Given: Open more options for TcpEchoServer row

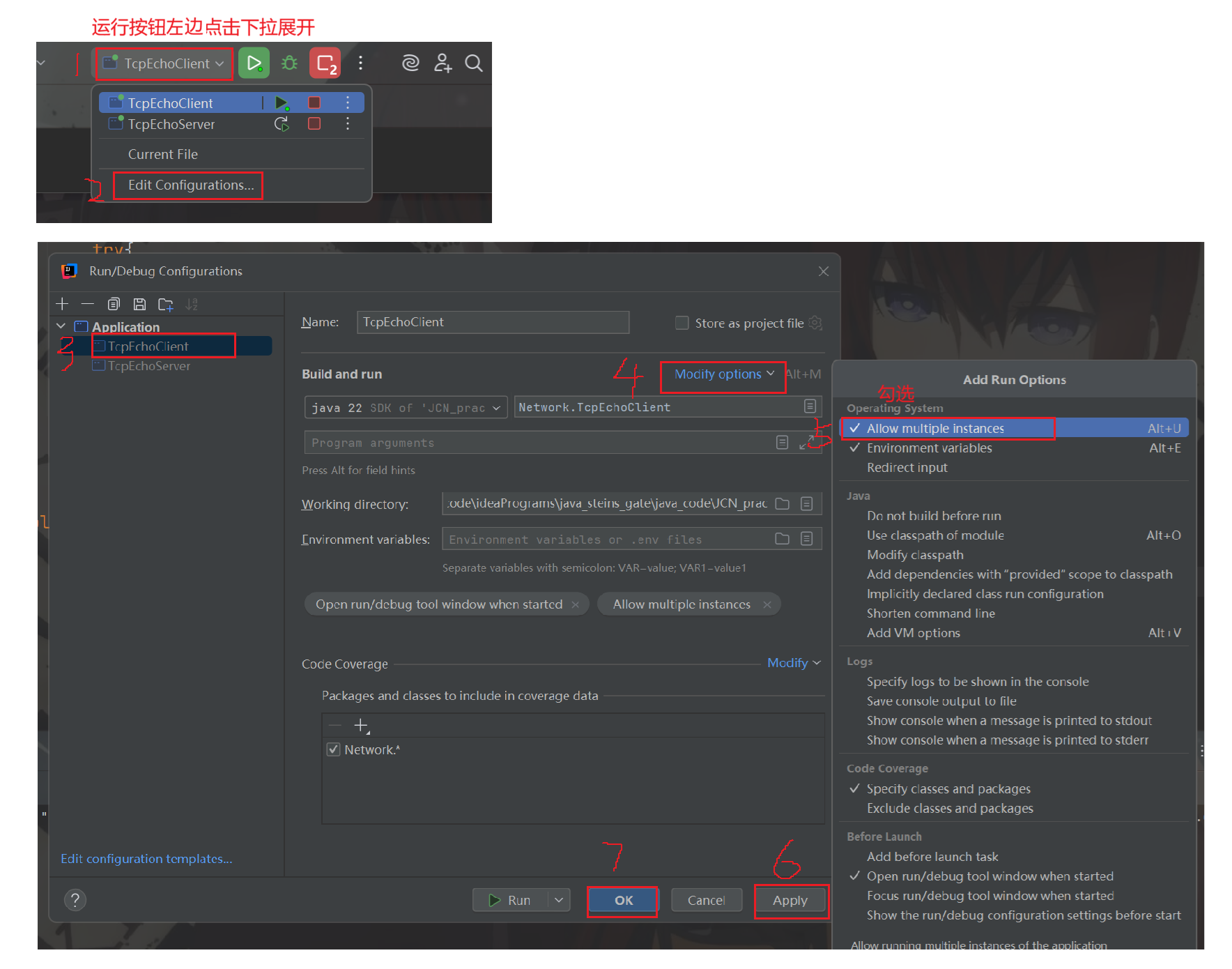Looking at the screenshot, I should [348, 124].
